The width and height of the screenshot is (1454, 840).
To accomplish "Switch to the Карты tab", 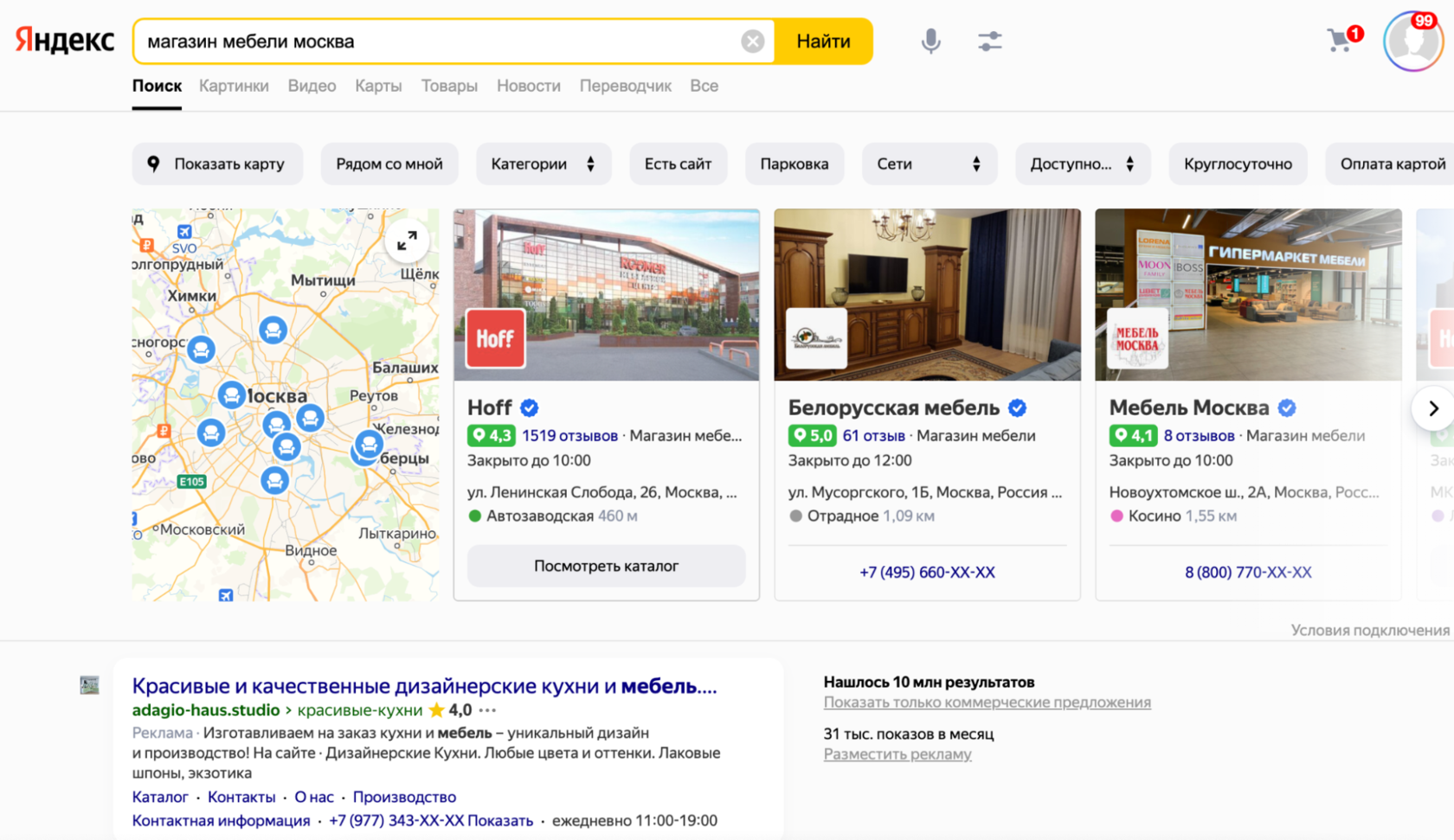I will point(378,86).
